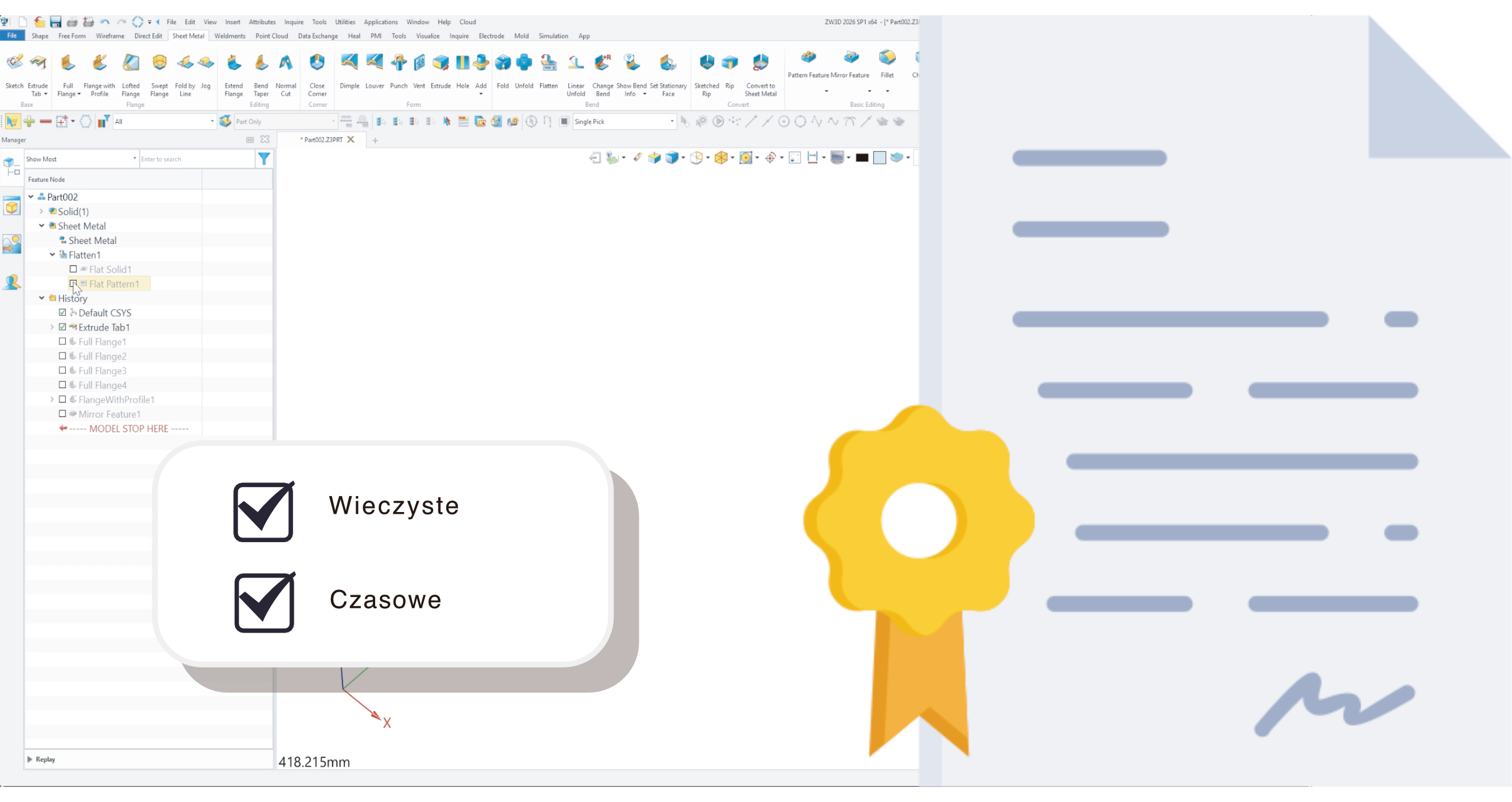Uncheck the Extrude Tab1 feature
This screenshot has width=1512, height=802.
pyautogui.click(x=63, y=327)
